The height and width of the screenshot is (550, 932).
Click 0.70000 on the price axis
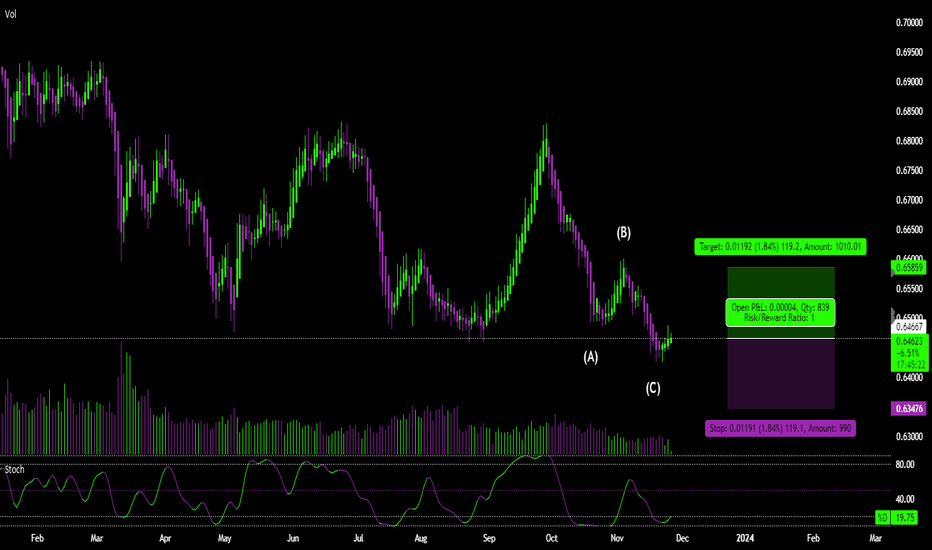[909, 23]
